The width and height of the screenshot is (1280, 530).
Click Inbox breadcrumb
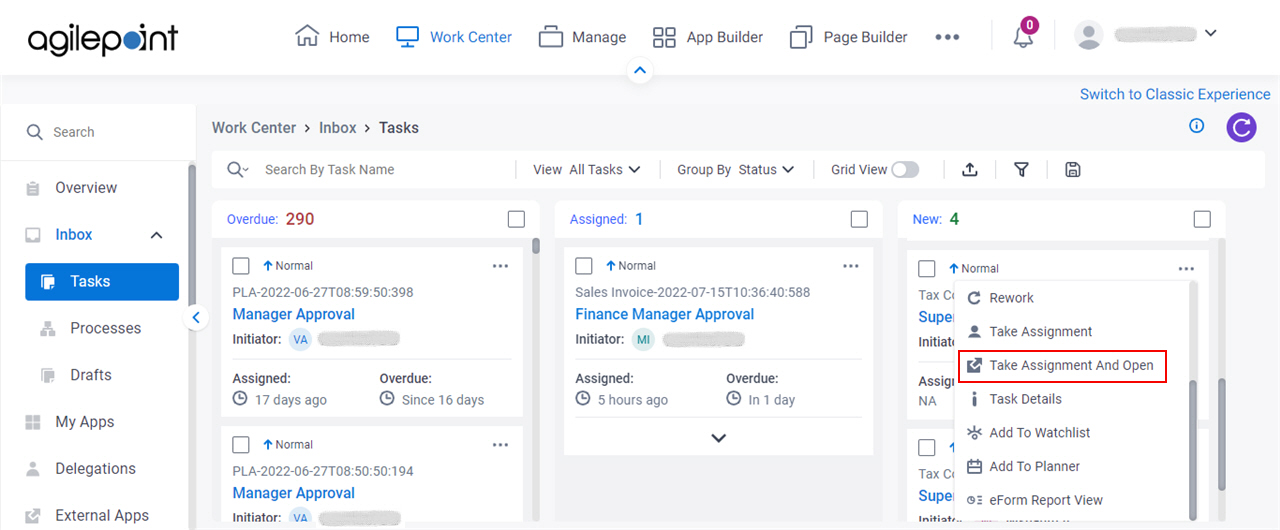point(338,128)
